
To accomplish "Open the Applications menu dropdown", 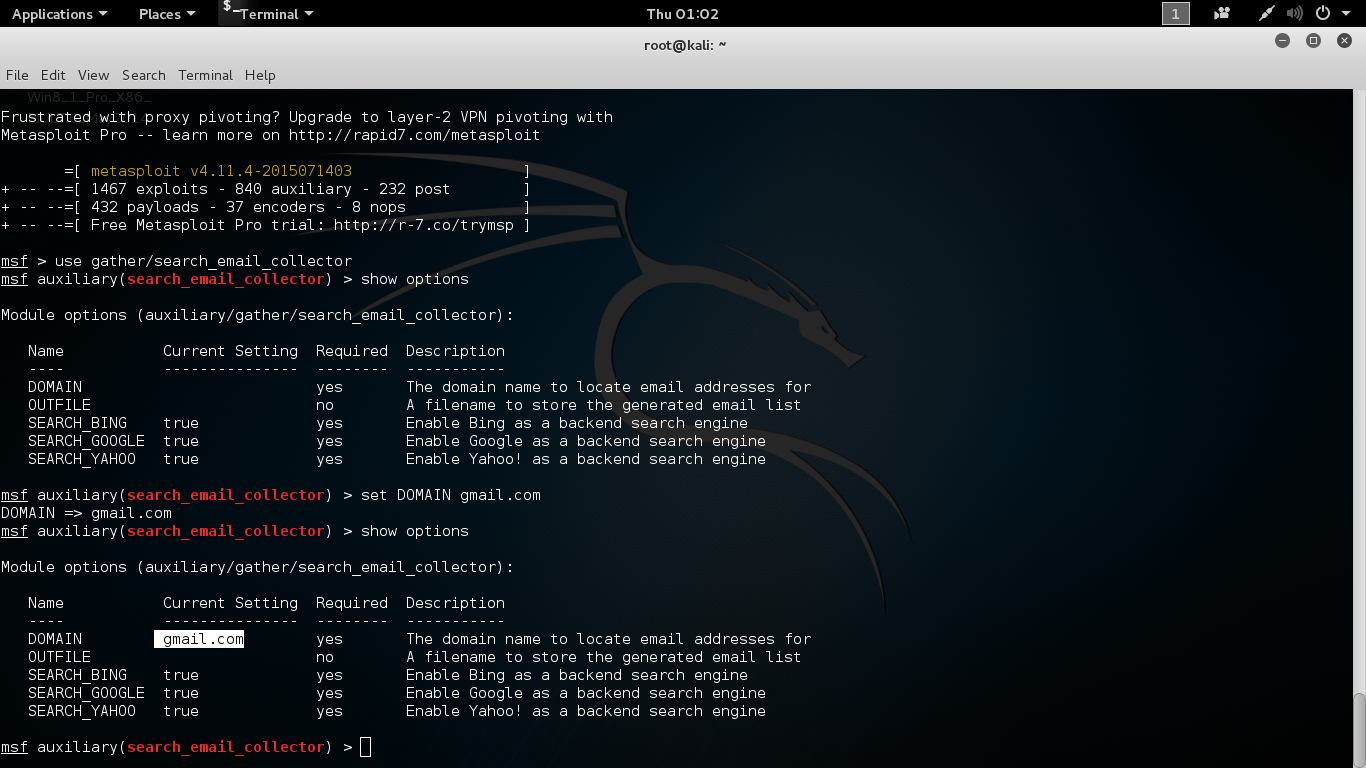I will [58, 14].
